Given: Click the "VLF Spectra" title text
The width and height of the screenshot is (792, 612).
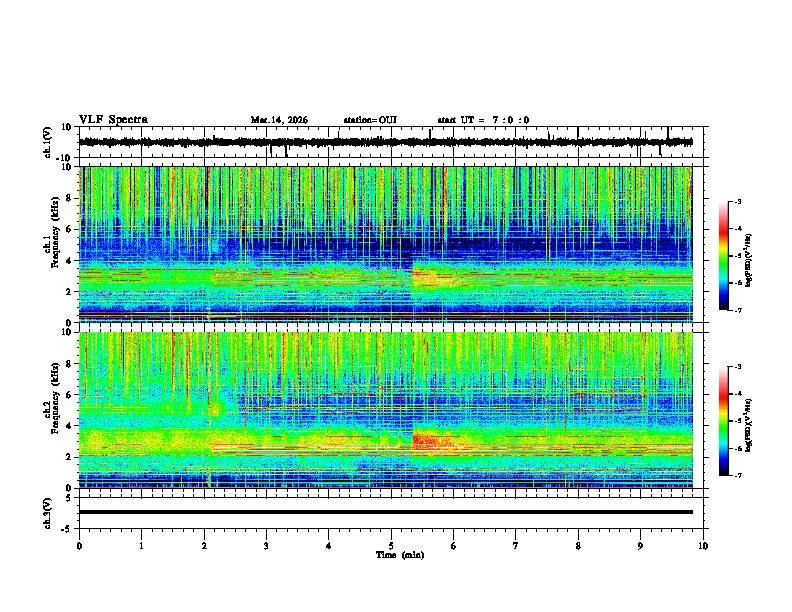Looking at the screenshot, I should (x=113, y=120).
